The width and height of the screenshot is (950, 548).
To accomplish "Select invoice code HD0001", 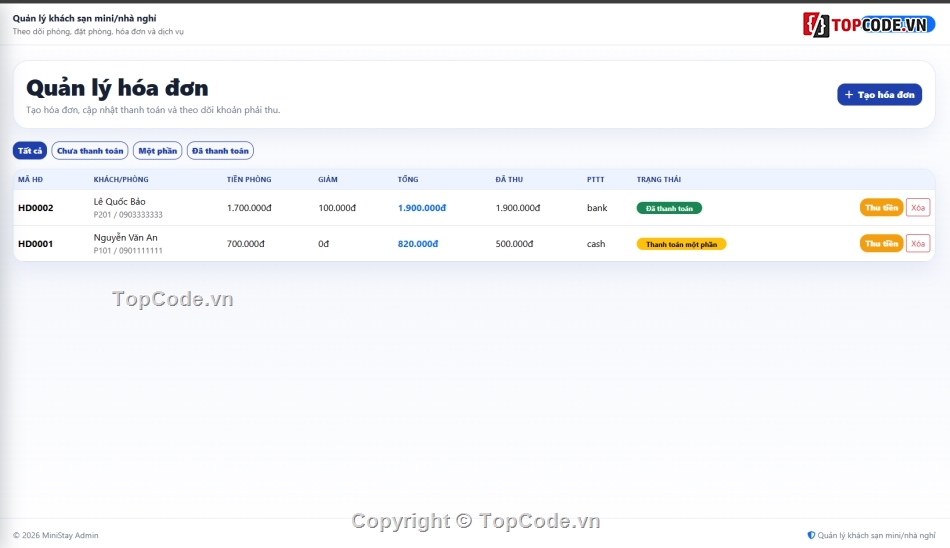I will pyautogui.click(x=36, y=244).
